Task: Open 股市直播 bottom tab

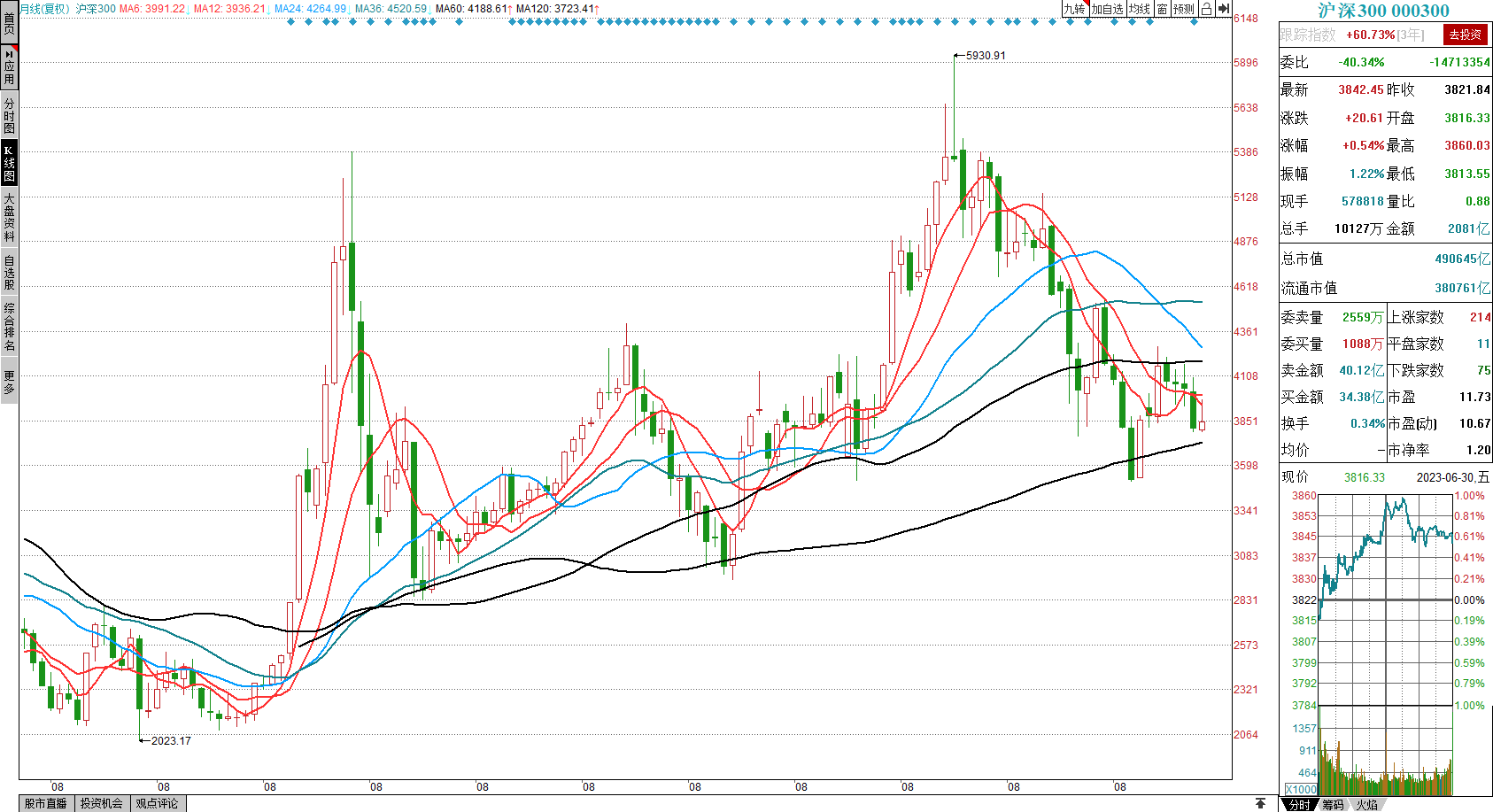Action: [x=46, y=803]
